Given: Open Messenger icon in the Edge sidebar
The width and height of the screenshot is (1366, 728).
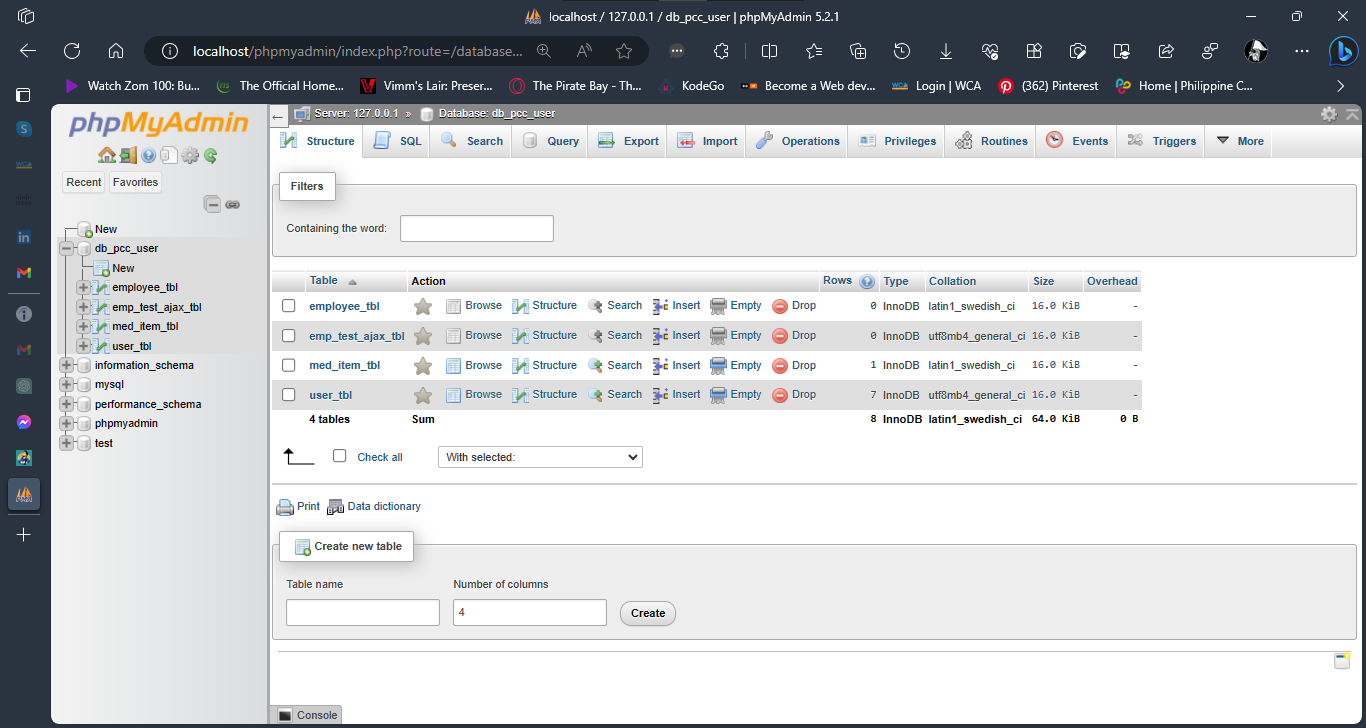Looking at the screenshot, I should coord(24,422).
